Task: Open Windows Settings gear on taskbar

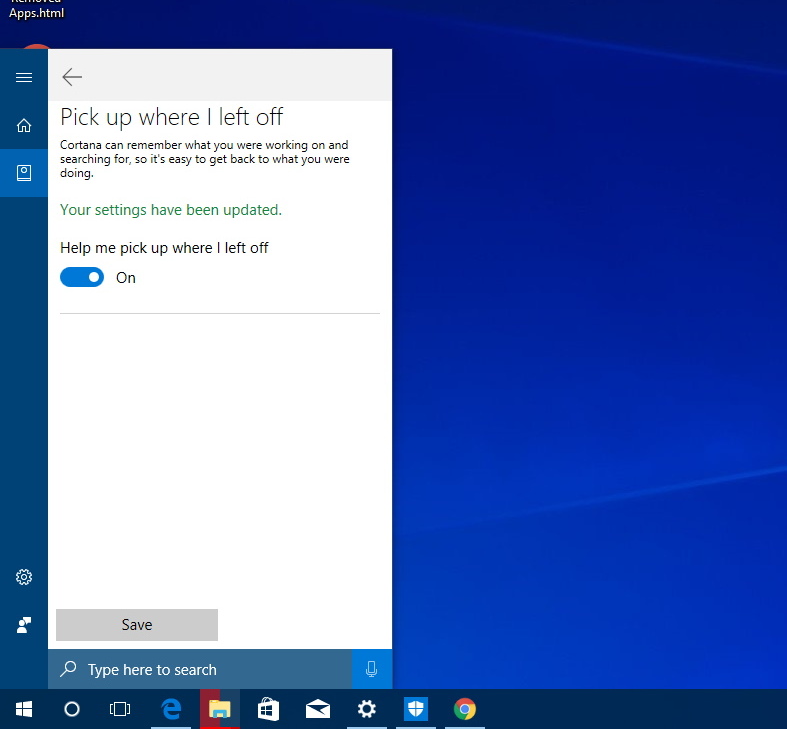Action: [367, 709]
